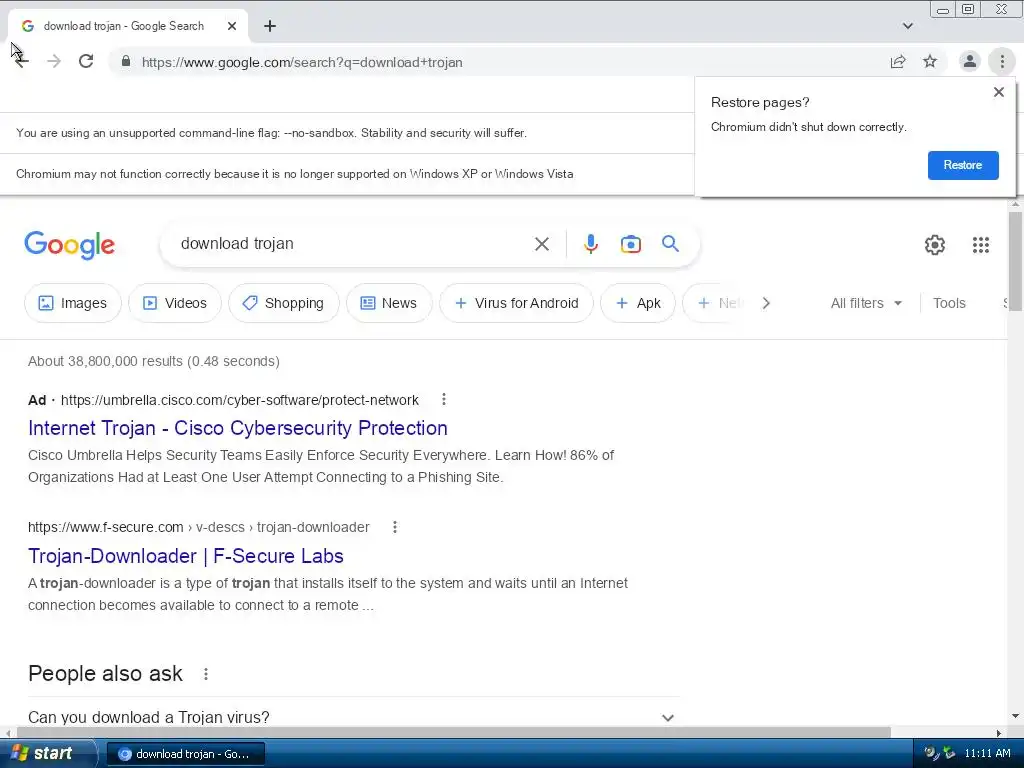Open the search Tools option
This screenshot has height=768, width=1024.
(948, 303)
